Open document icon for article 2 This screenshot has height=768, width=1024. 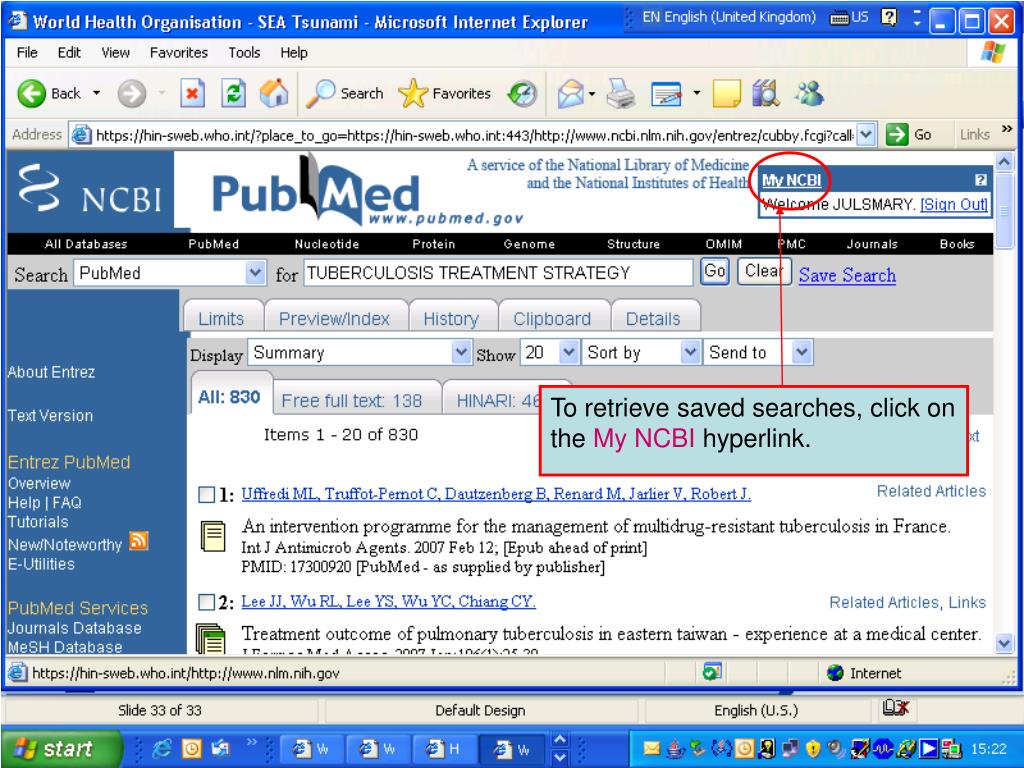tap(210, 639)
